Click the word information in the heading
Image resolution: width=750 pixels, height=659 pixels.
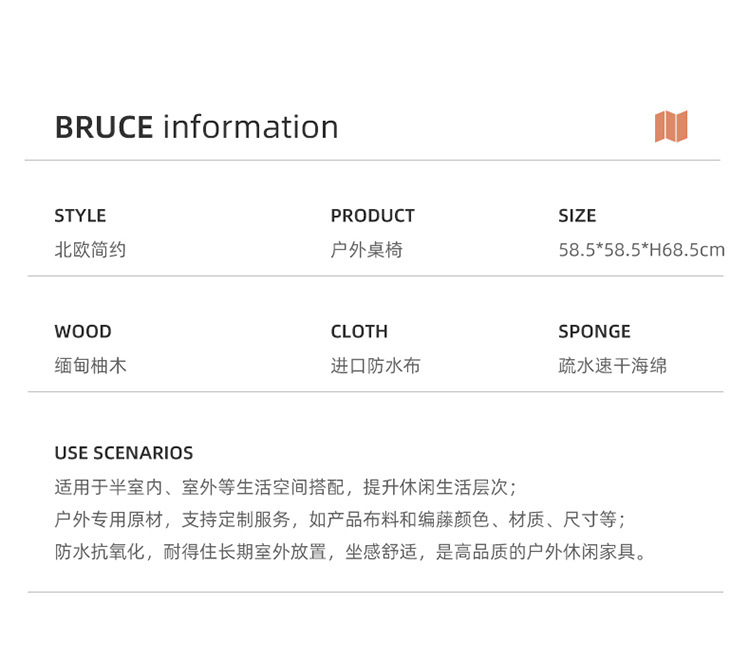click(250, 127)
